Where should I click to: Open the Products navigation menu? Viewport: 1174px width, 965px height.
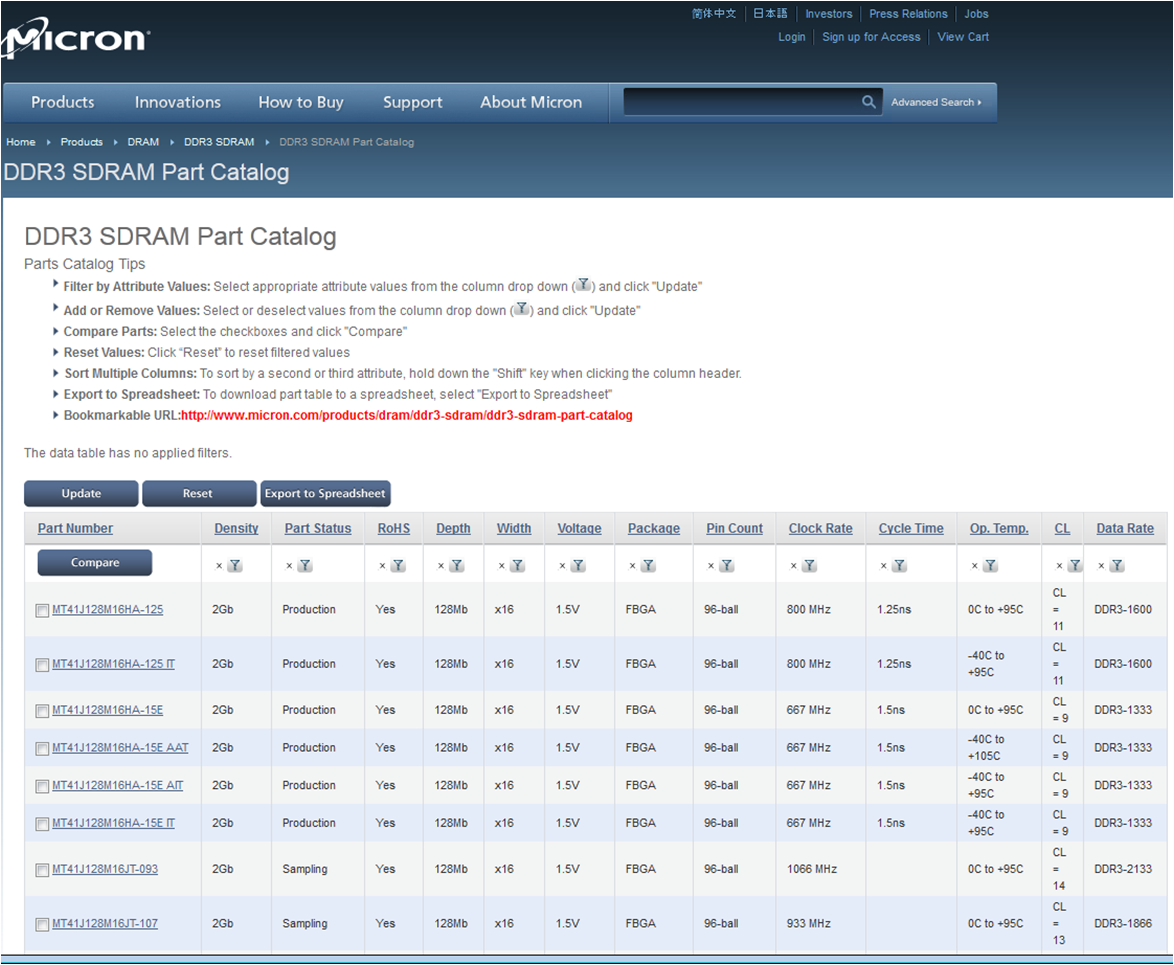tap(62, 102)
